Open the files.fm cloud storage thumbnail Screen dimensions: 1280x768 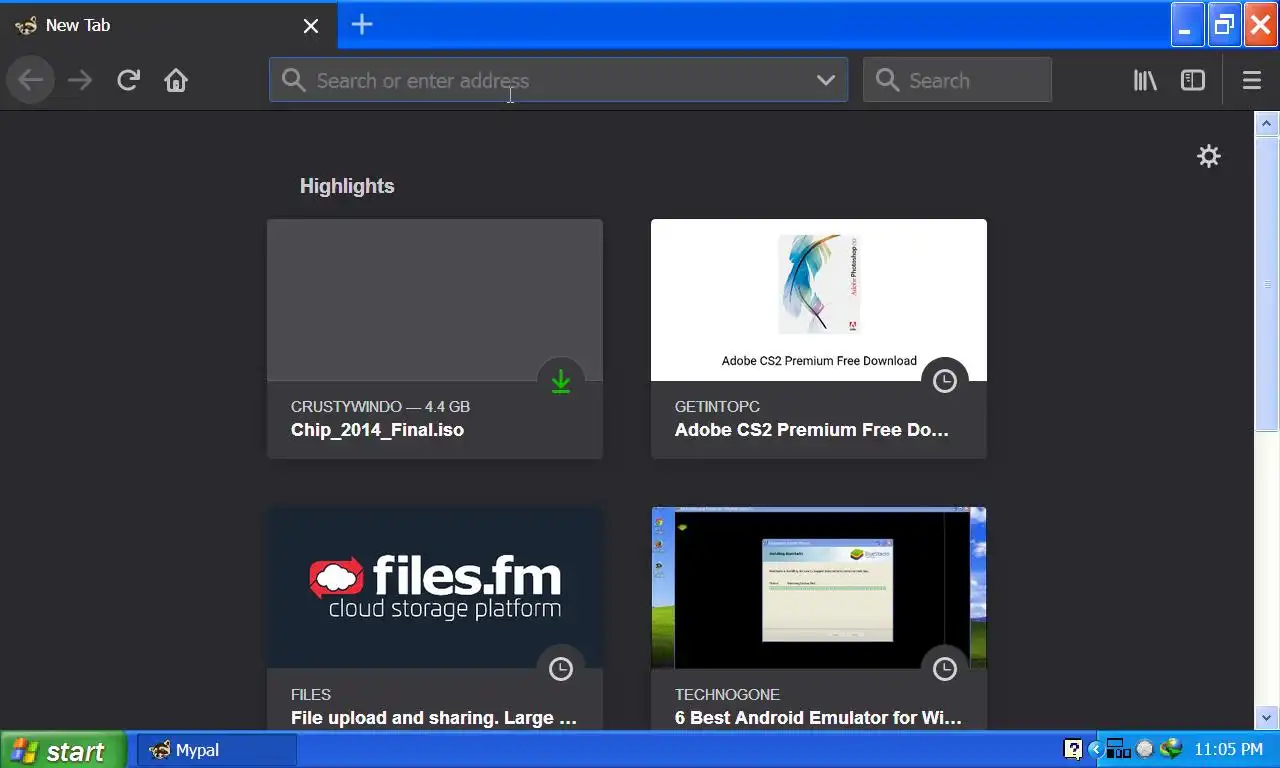[435, 588]
